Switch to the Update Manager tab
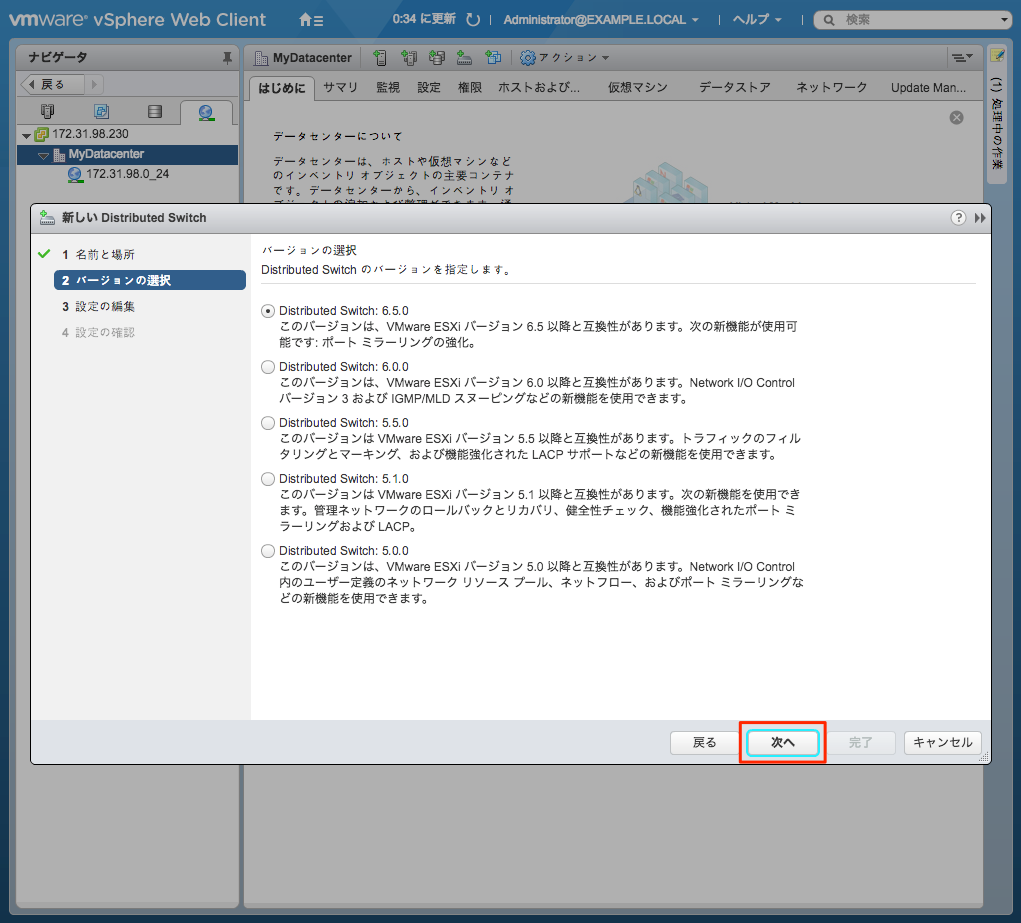 [929, 88]
